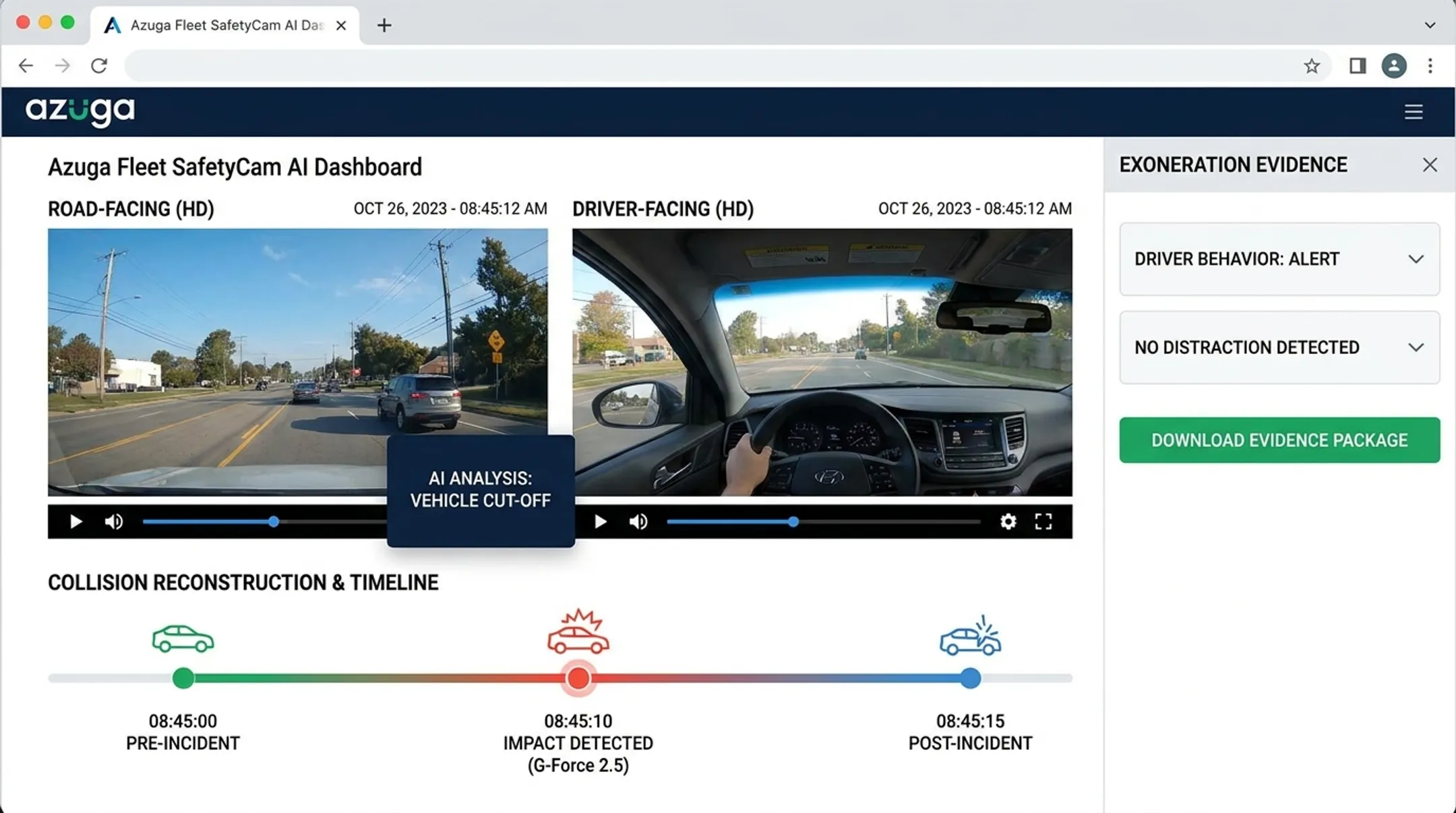Screen dimensions: 1456x813
Task: Click the AI Analysis Vehicle Cut-Off callout
Action: click(481, 490)
